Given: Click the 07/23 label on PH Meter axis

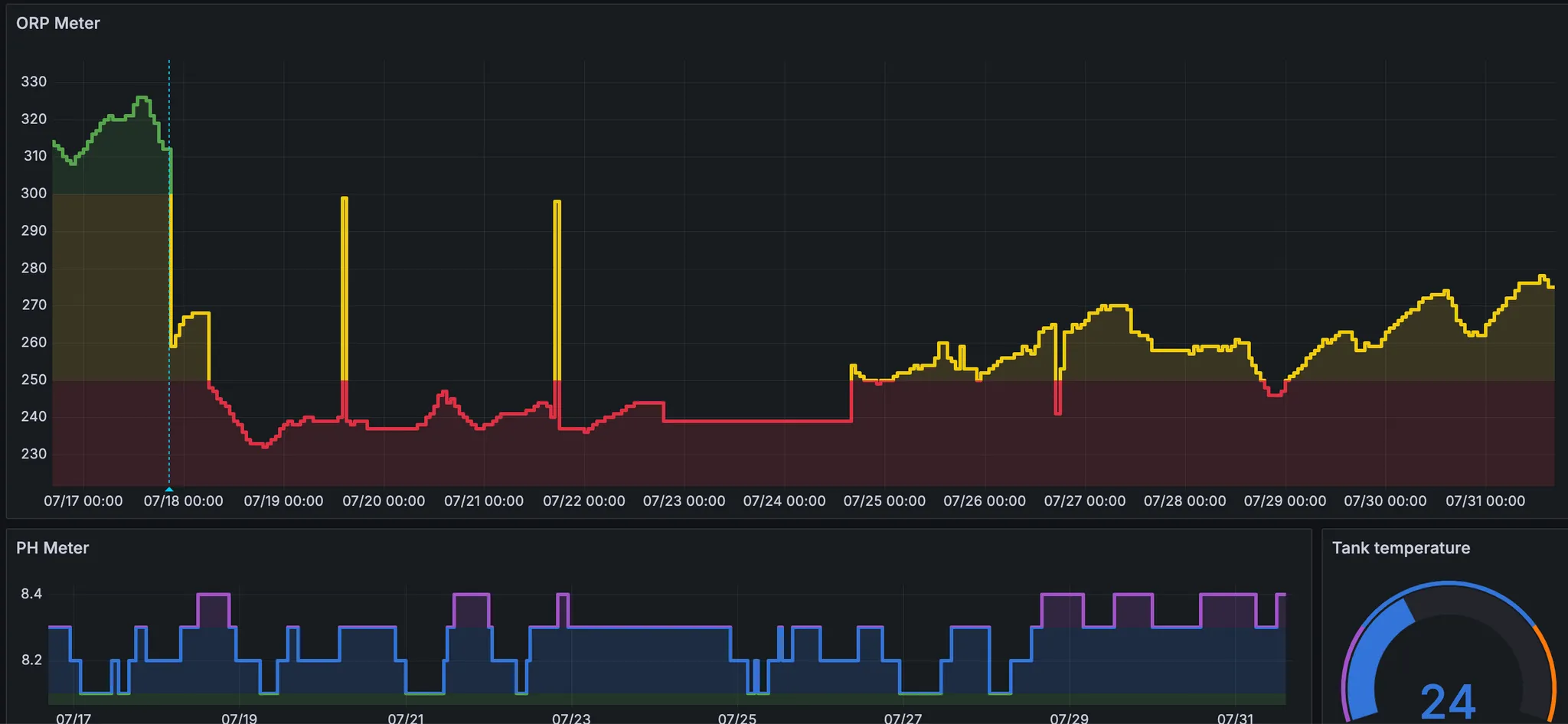Looking at the screenshot, I should pos(571,718).
